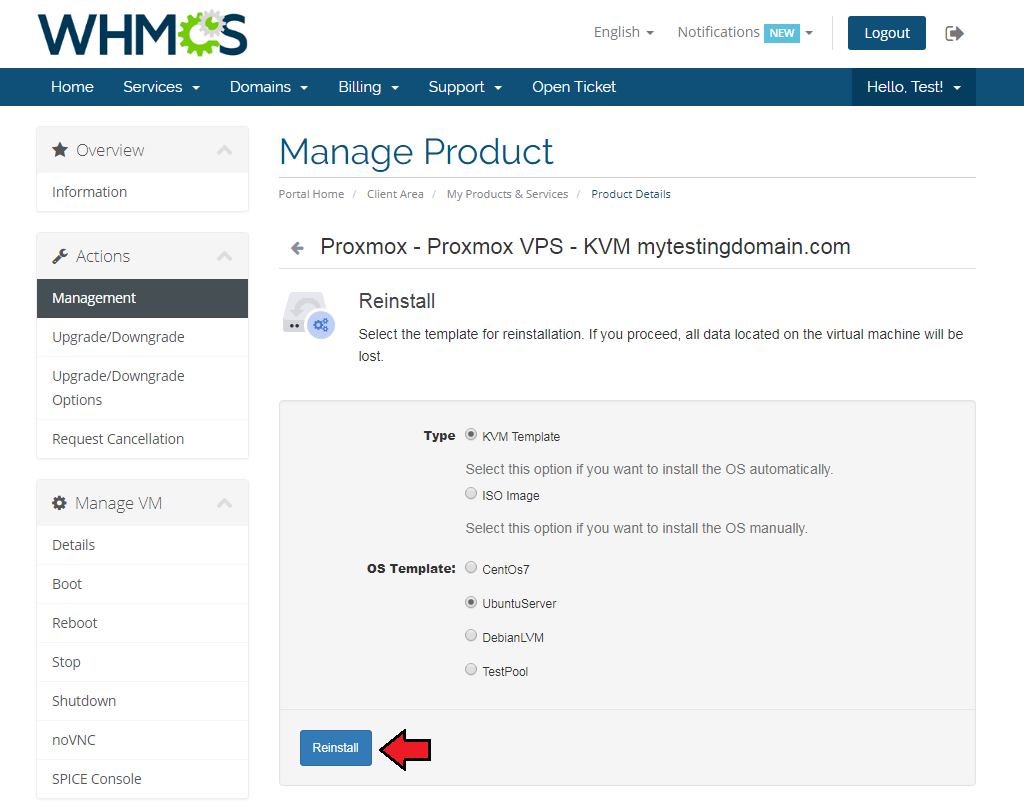1024x811 pixels.
Task: Follow the Client Area breadcrumb
Action: [395, 194]
